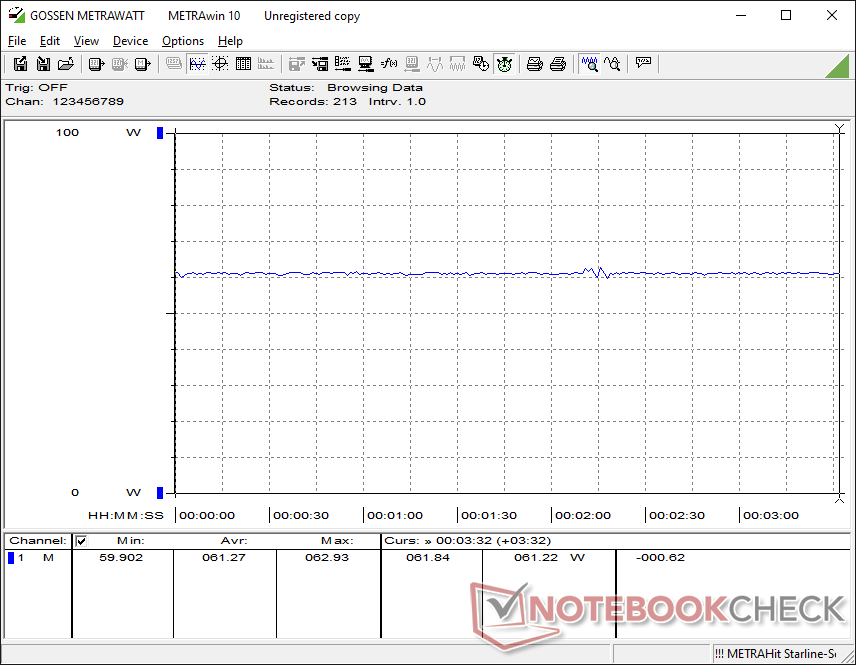The image size is (856, 665).
Task: Click the METRAHit Starline status bar text
Action: click(775, 654)
